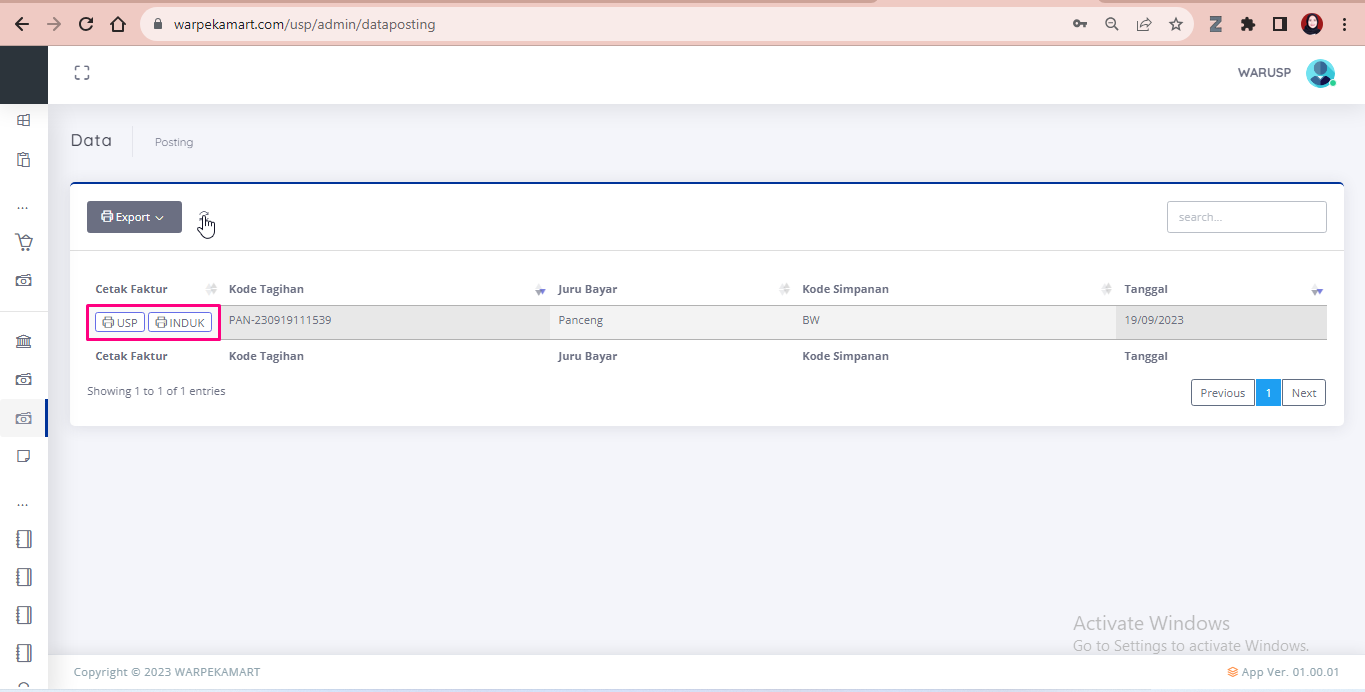
Task: Toggle the browser side panel
Action: point(1279,24)
